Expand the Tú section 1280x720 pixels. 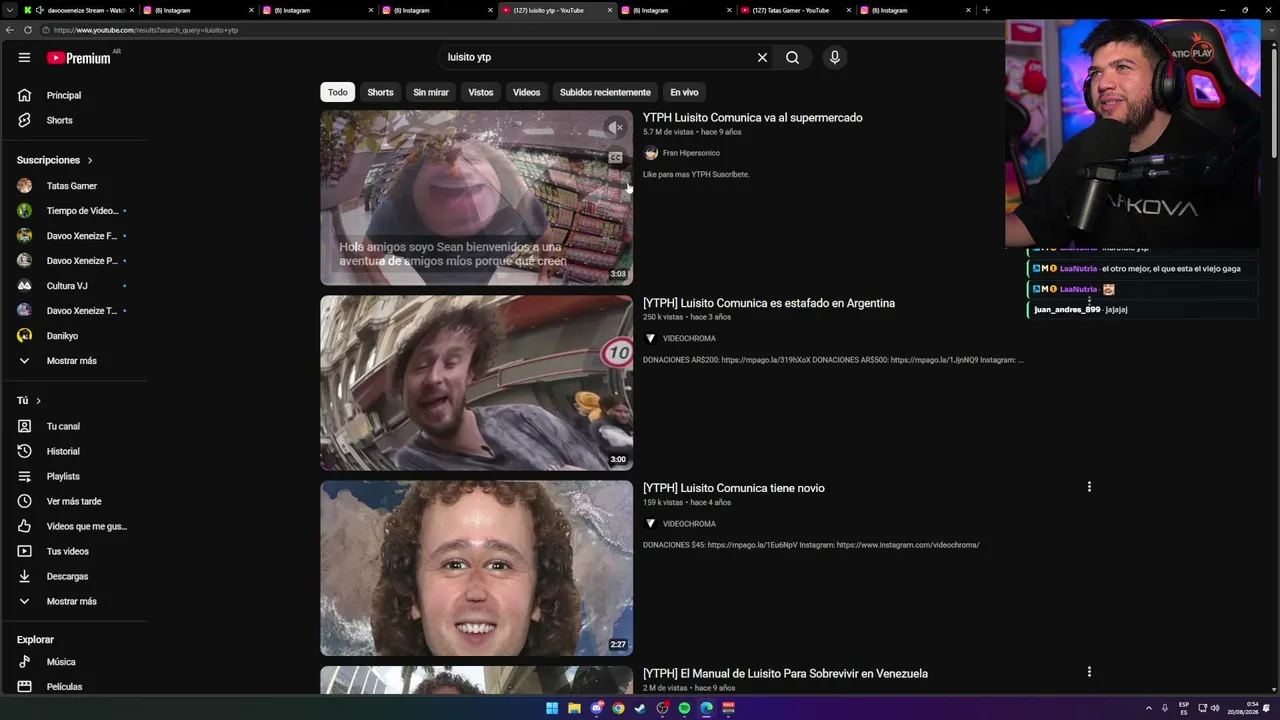(x=29, y=401)
